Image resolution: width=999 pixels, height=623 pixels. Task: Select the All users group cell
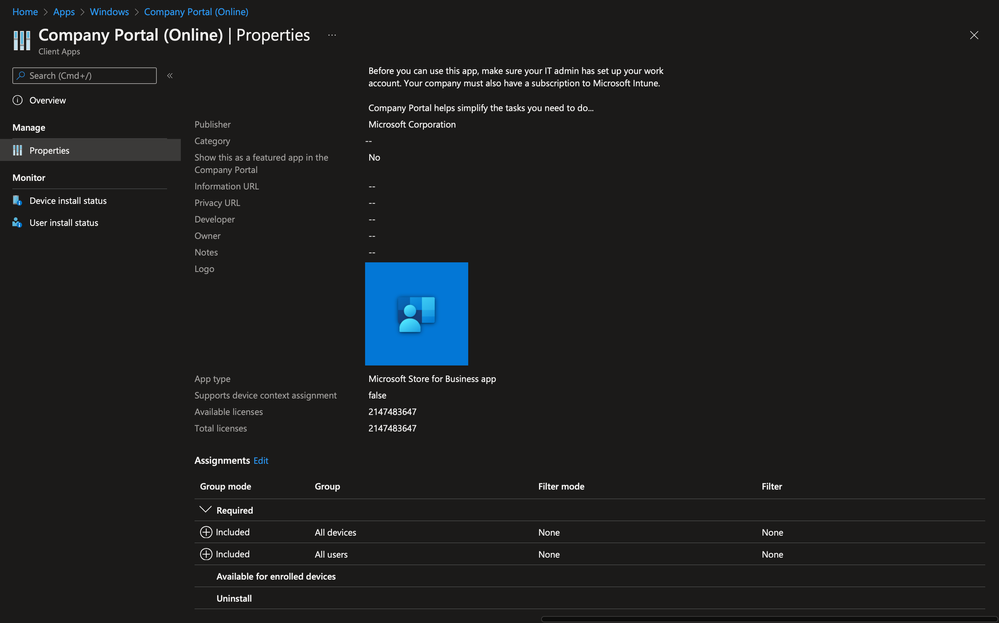pyautogui.click(x=331, y=554)
